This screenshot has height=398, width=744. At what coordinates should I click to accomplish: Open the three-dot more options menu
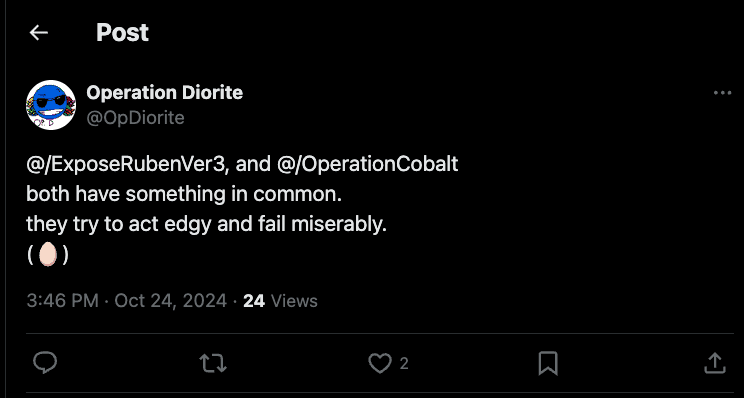pos(722,93)
